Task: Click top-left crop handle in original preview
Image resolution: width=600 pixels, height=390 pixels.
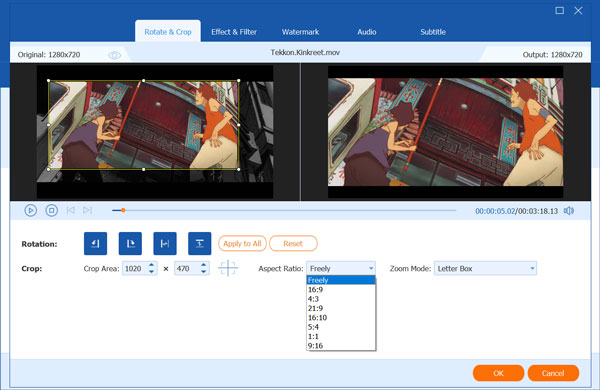Action: tap(49, 81)
